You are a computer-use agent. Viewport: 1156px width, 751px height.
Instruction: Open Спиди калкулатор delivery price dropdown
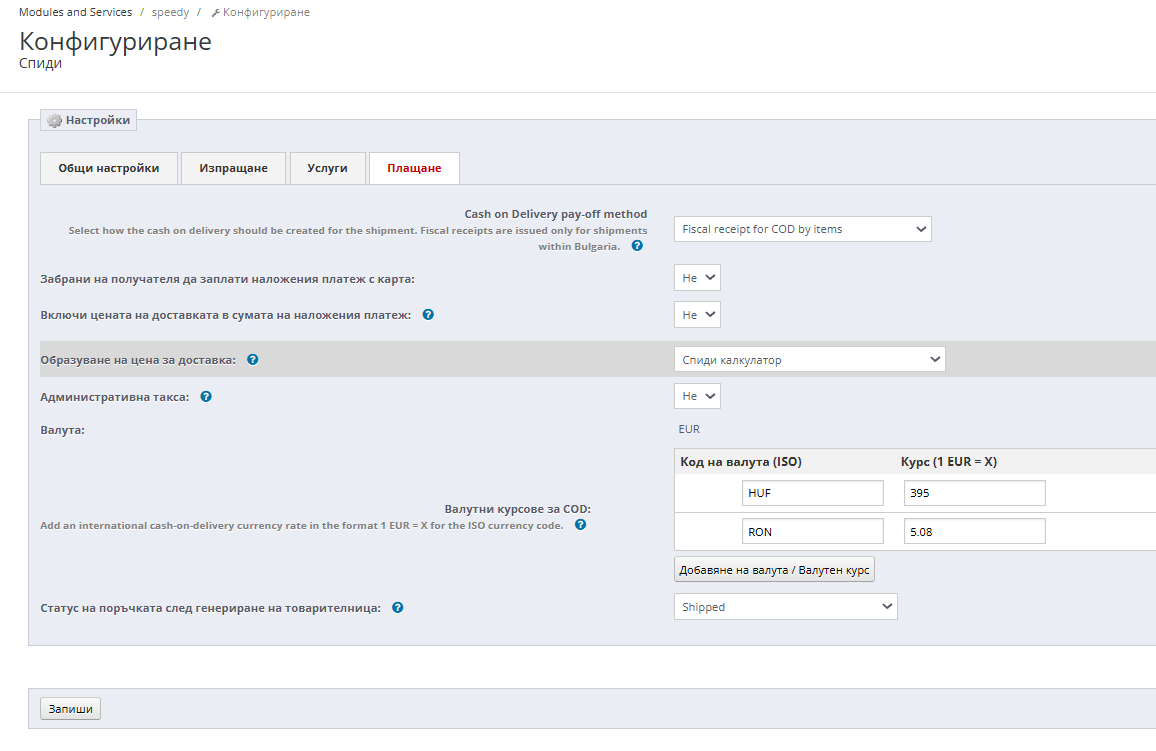809,360
